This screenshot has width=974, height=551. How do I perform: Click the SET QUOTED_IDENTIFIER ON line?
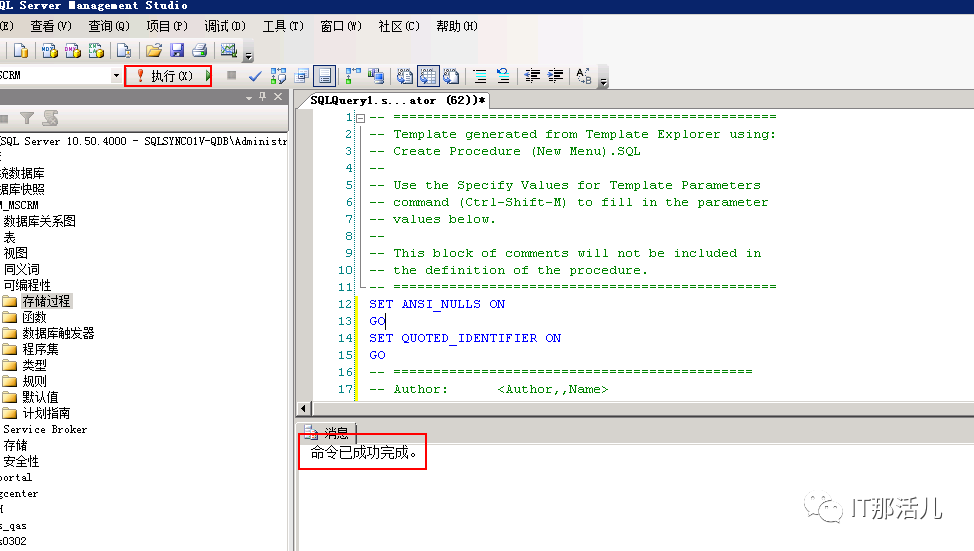[x=465, y=338]
